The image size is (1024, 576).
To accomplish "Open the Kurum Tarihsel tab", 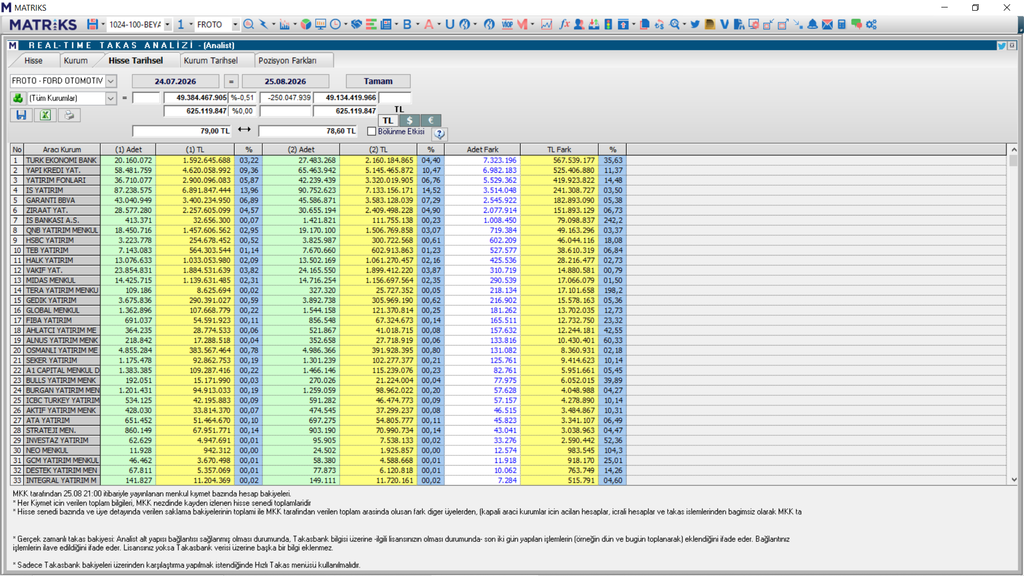I will (x=210, y=60).
